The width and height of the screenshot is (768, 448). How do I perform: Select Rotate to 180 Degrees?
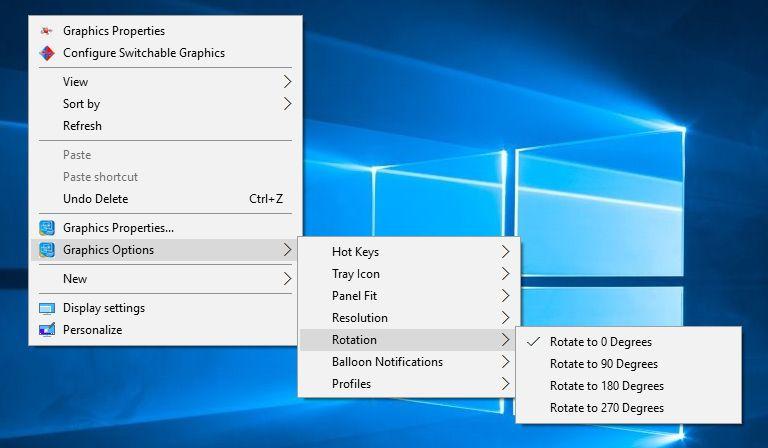pyautogui.click(x=628, y=386)
